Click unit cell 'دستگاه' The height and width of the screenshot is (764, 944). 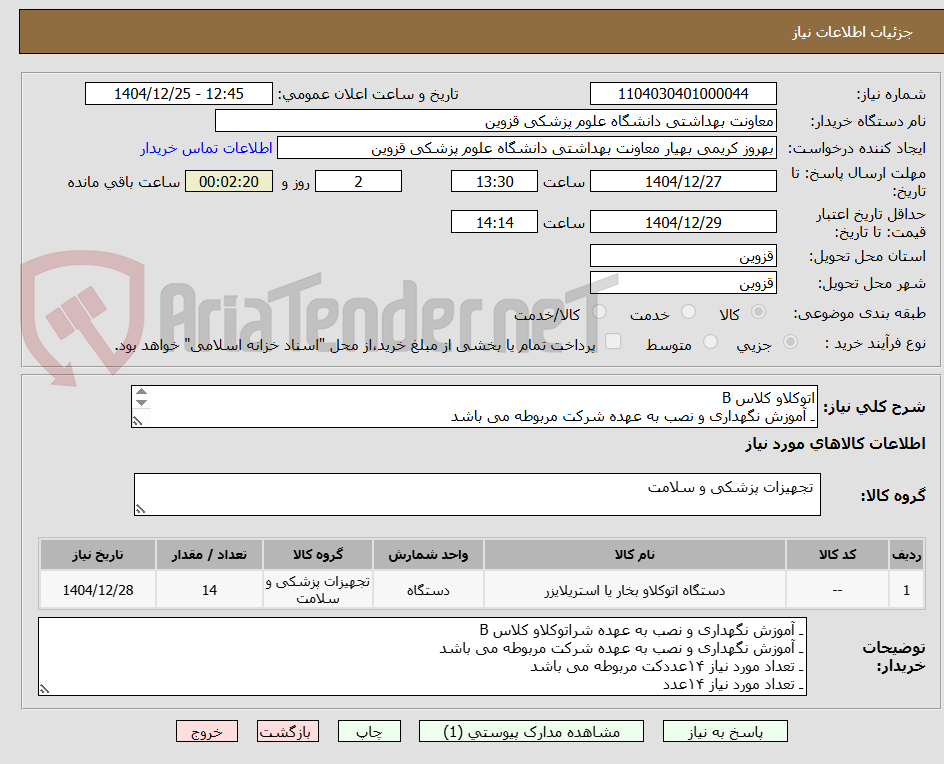click(x=428, y=590)
